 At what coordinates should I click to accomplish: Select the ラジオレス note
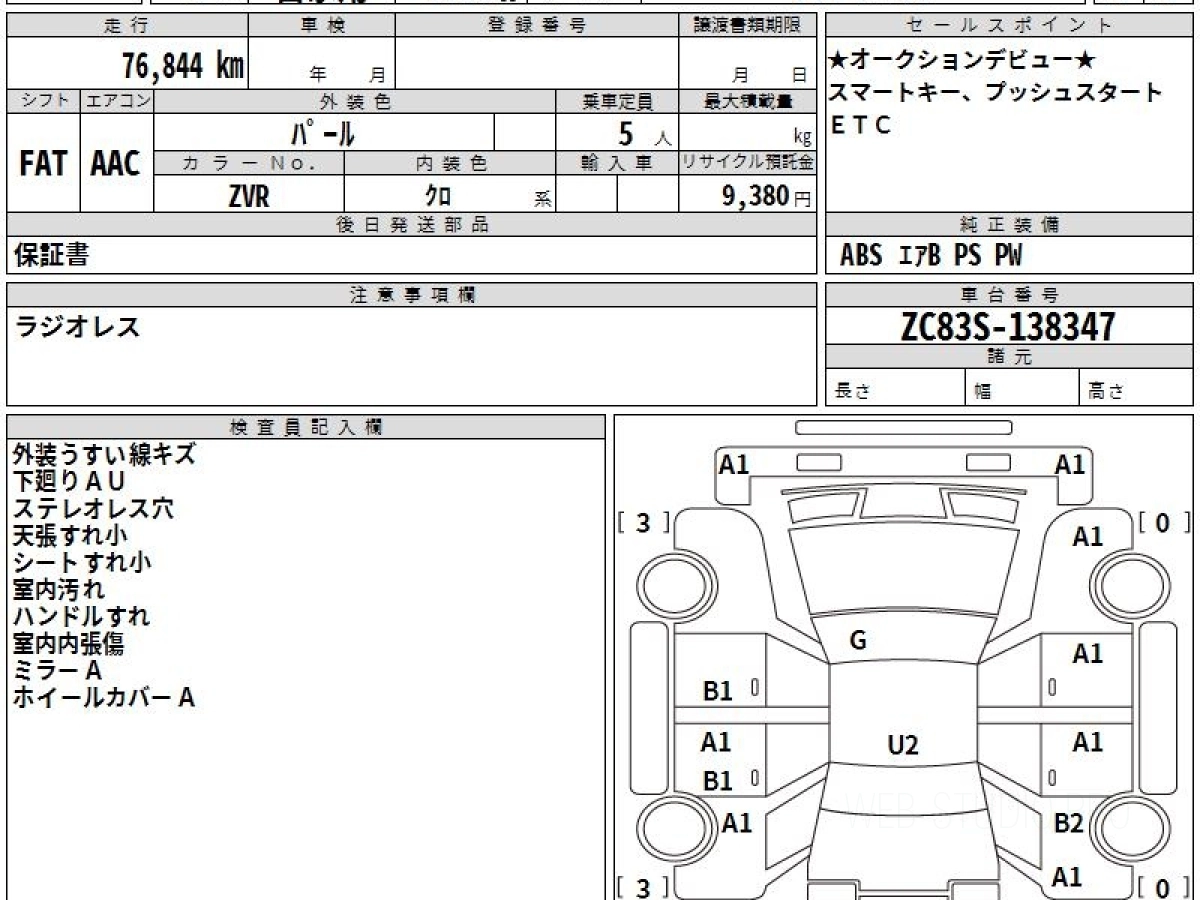pyautogui.click(x=78, y=327)
